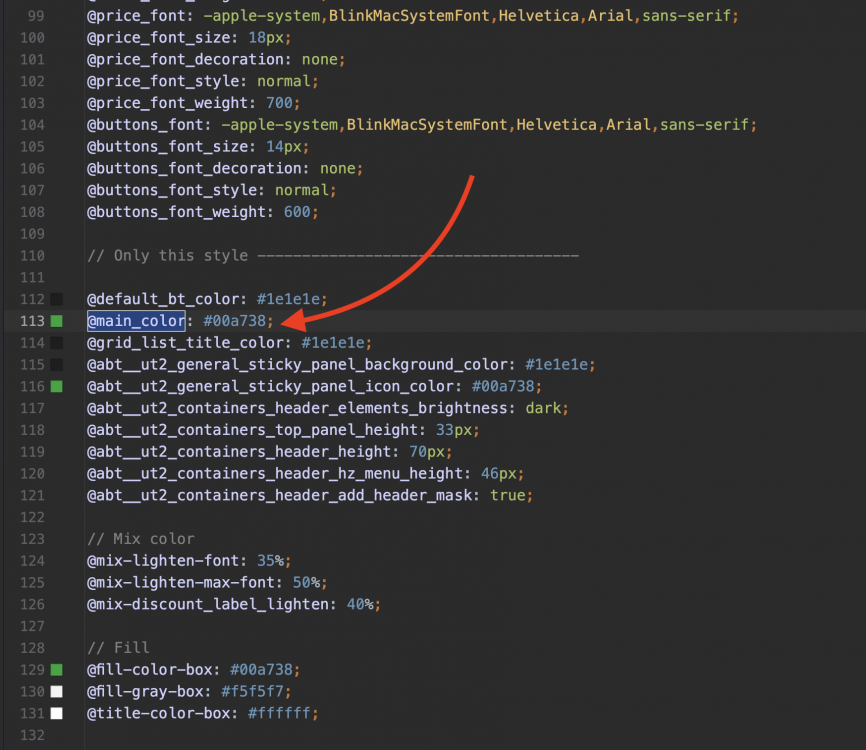This screenshot has height=750, width=866.
Task: Click line number 122 in the gutter
Action: click(32, 517)
